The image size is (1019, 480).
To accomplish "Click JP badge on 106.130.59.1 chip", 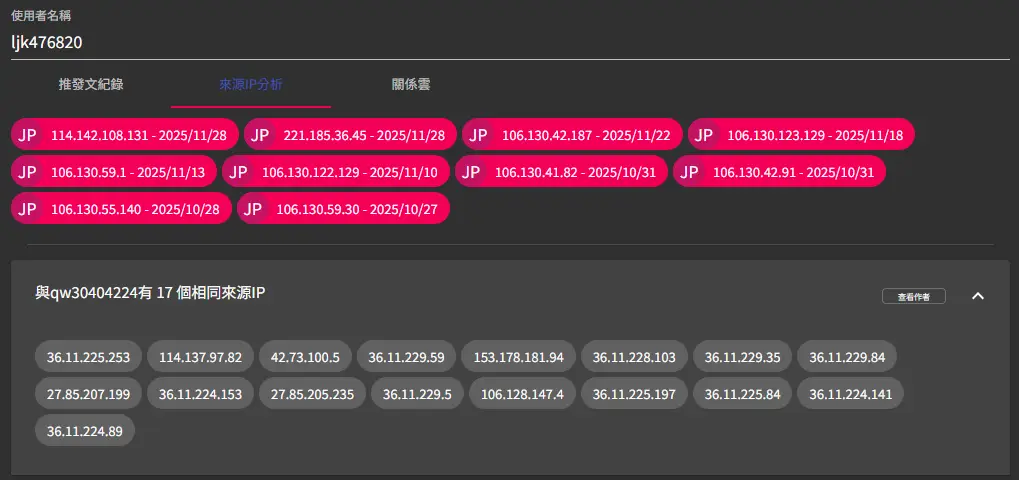I will (27, 172).
